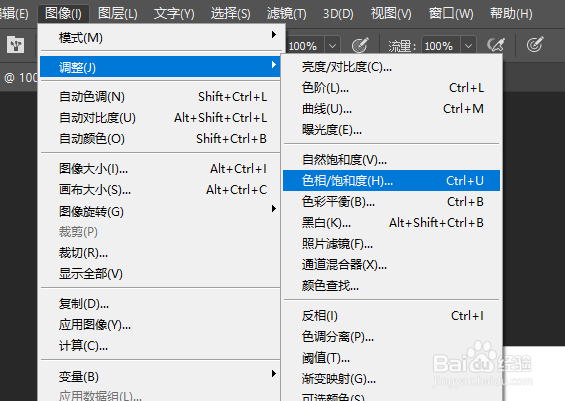Expand the 变量(B) submenu

[160, 377]
